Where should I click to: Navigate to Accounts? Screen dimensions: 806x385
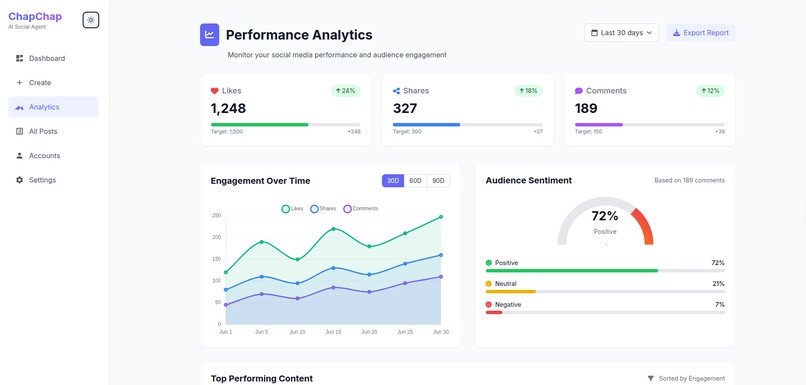[53, 155]
